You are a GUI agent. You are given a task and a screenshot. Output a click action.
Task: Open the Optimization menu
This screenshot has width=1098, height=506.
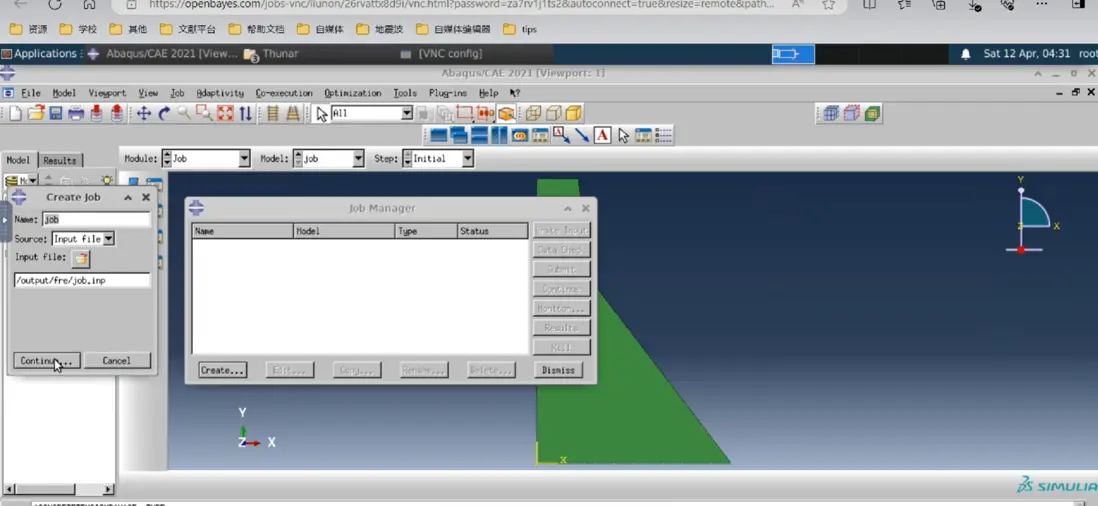click(x=353, y=93)
